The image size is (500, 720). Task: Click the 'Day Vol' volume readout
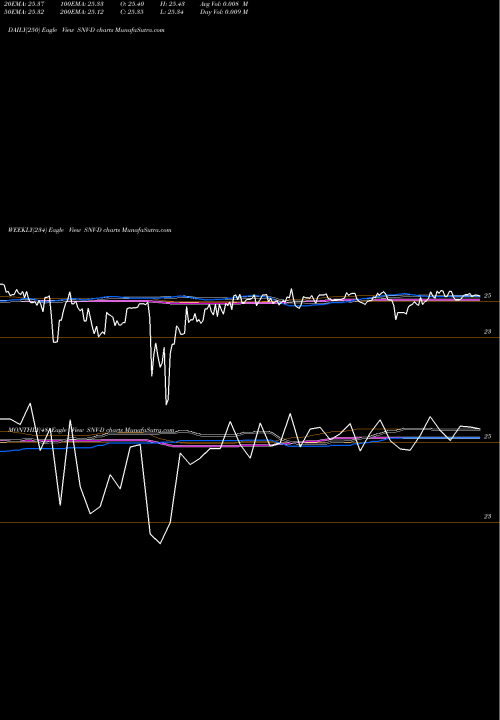[x=224, y=12]
